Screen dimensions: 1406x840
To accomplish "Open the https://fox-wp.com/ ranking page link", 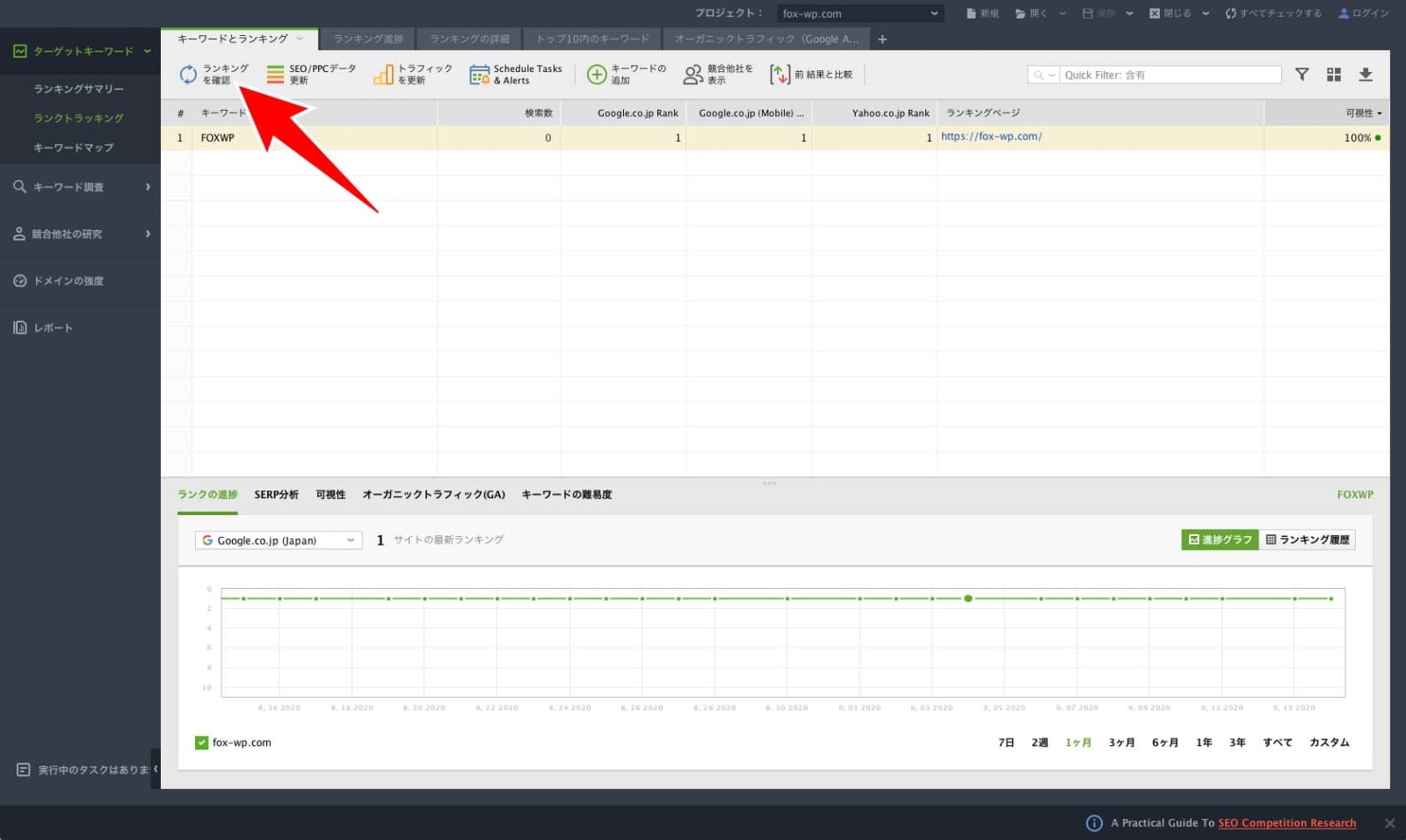I will point(991,136).
